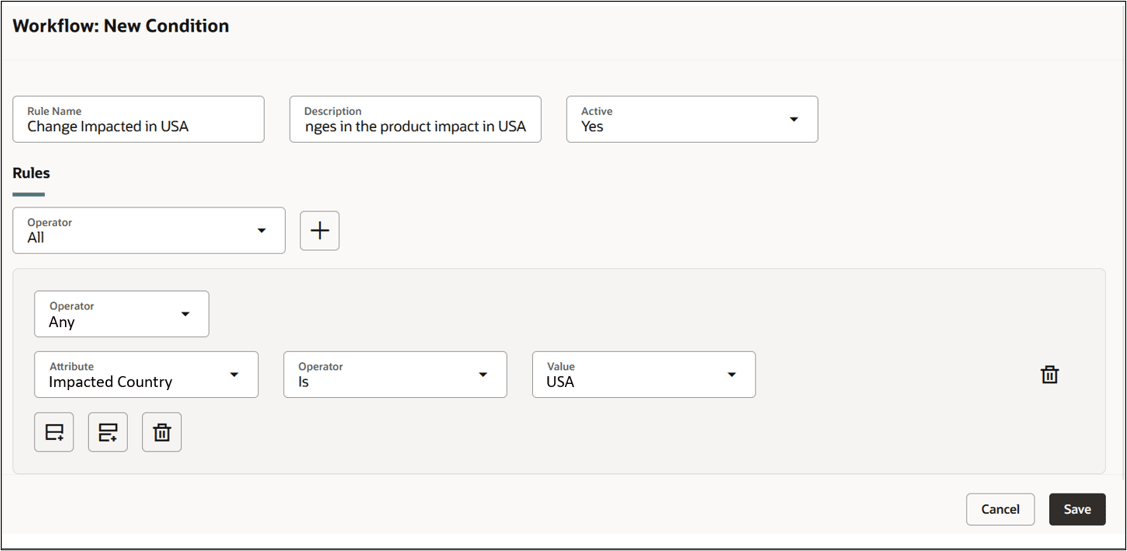
Task: Click the chevron arrow in the Value field
Action: click(732, 375)
